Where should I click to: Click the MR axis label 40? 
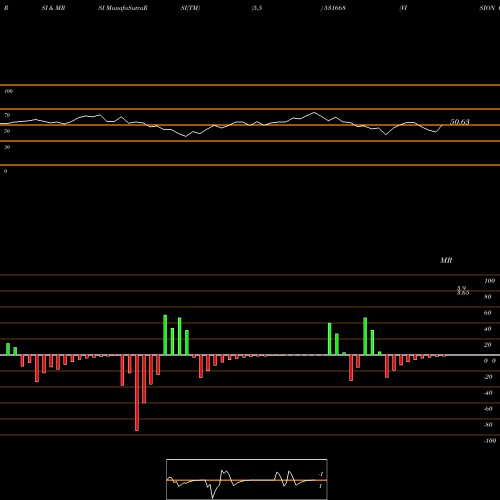point(488,329)
